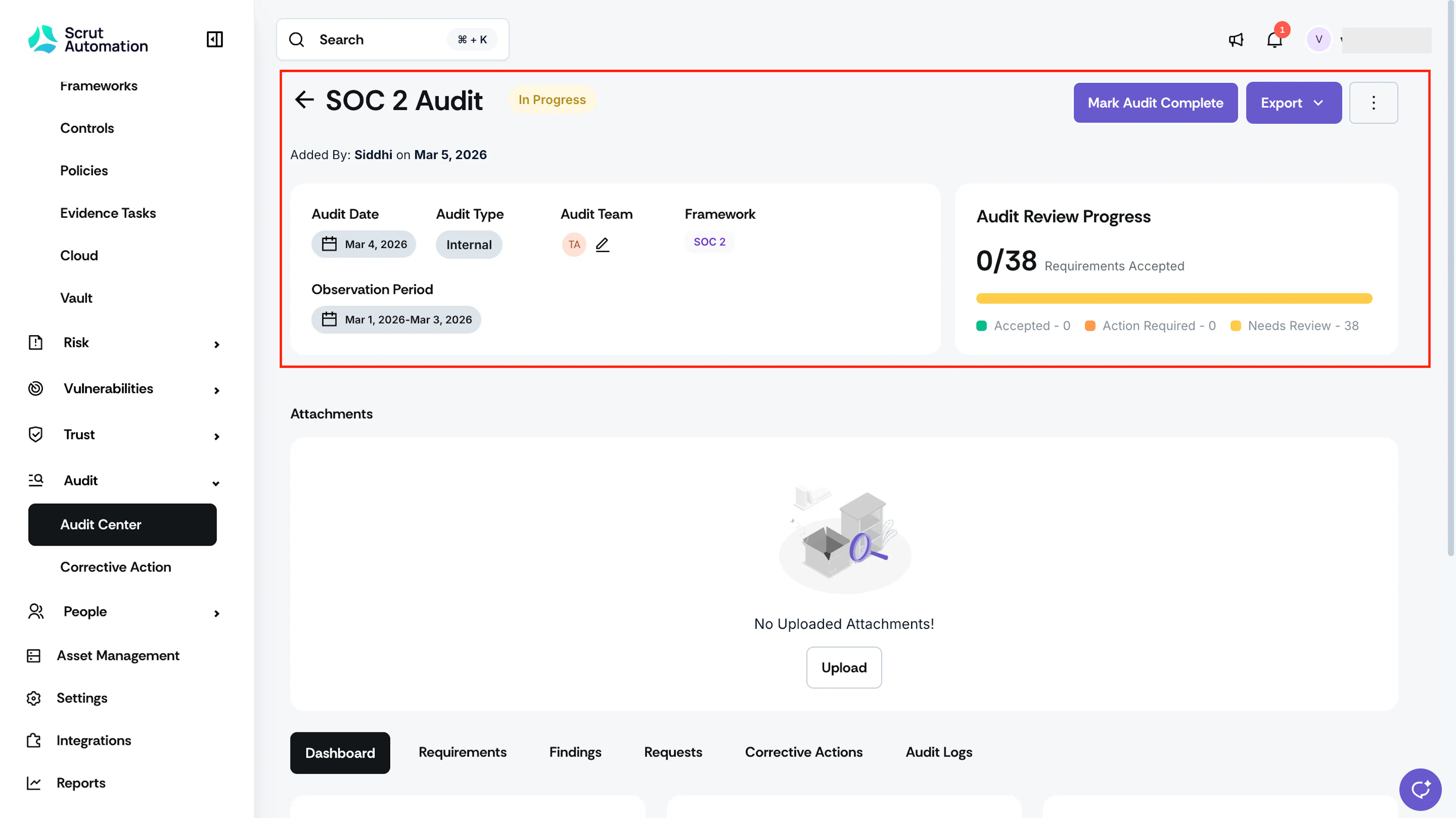Click the orange Action Required legend swatch

[1090, 326]
